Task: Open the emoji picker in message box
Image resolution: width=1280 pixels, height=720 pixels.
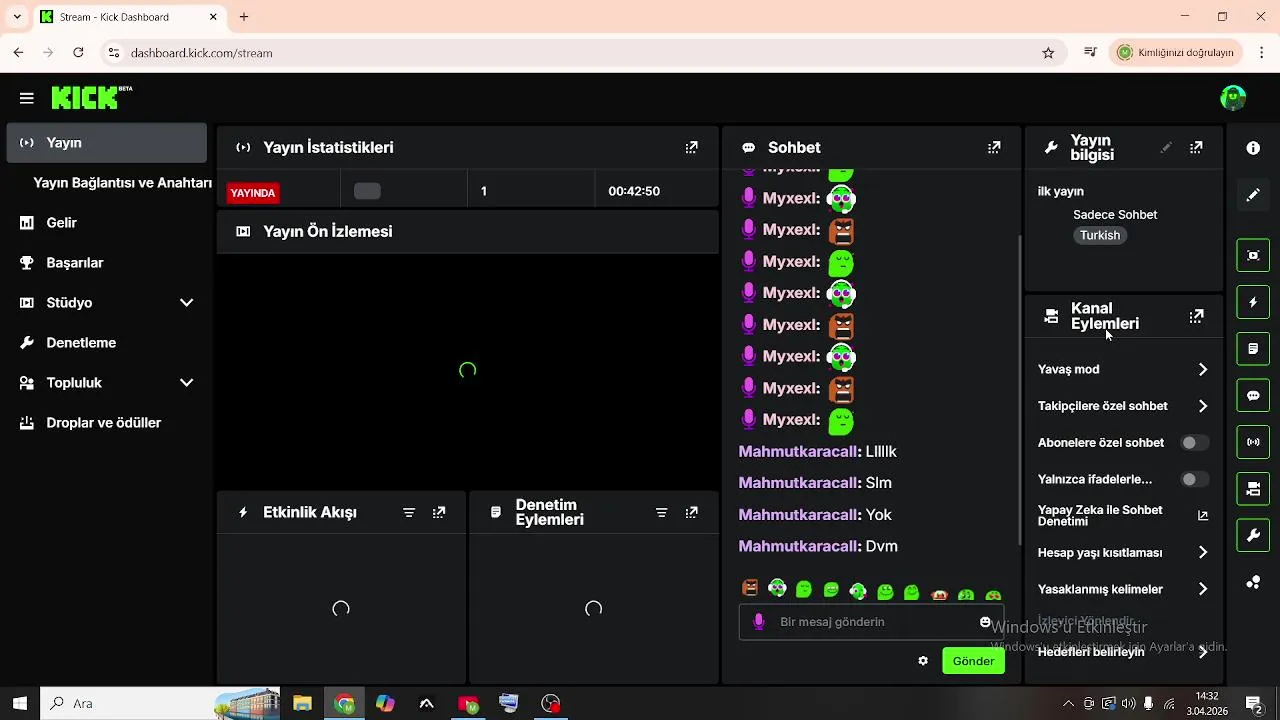Action: click(985, 622)
